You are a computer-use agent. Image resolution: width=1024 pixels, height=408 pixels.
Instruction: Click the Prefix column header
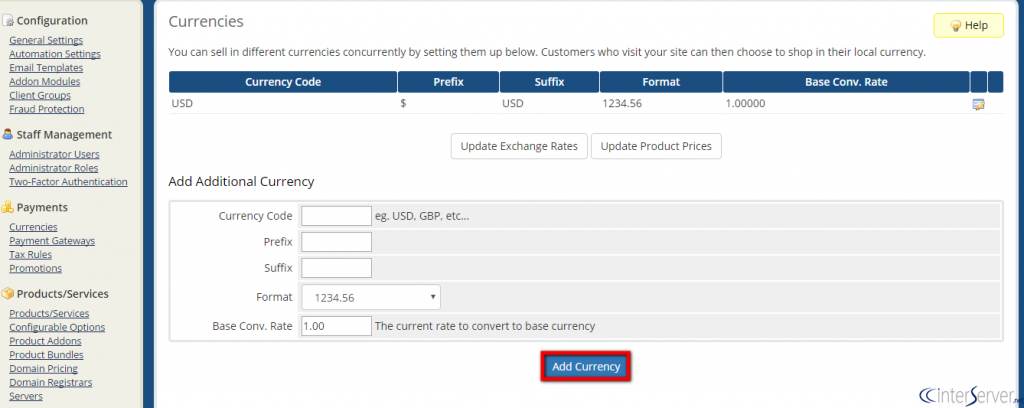click(449, 82)
